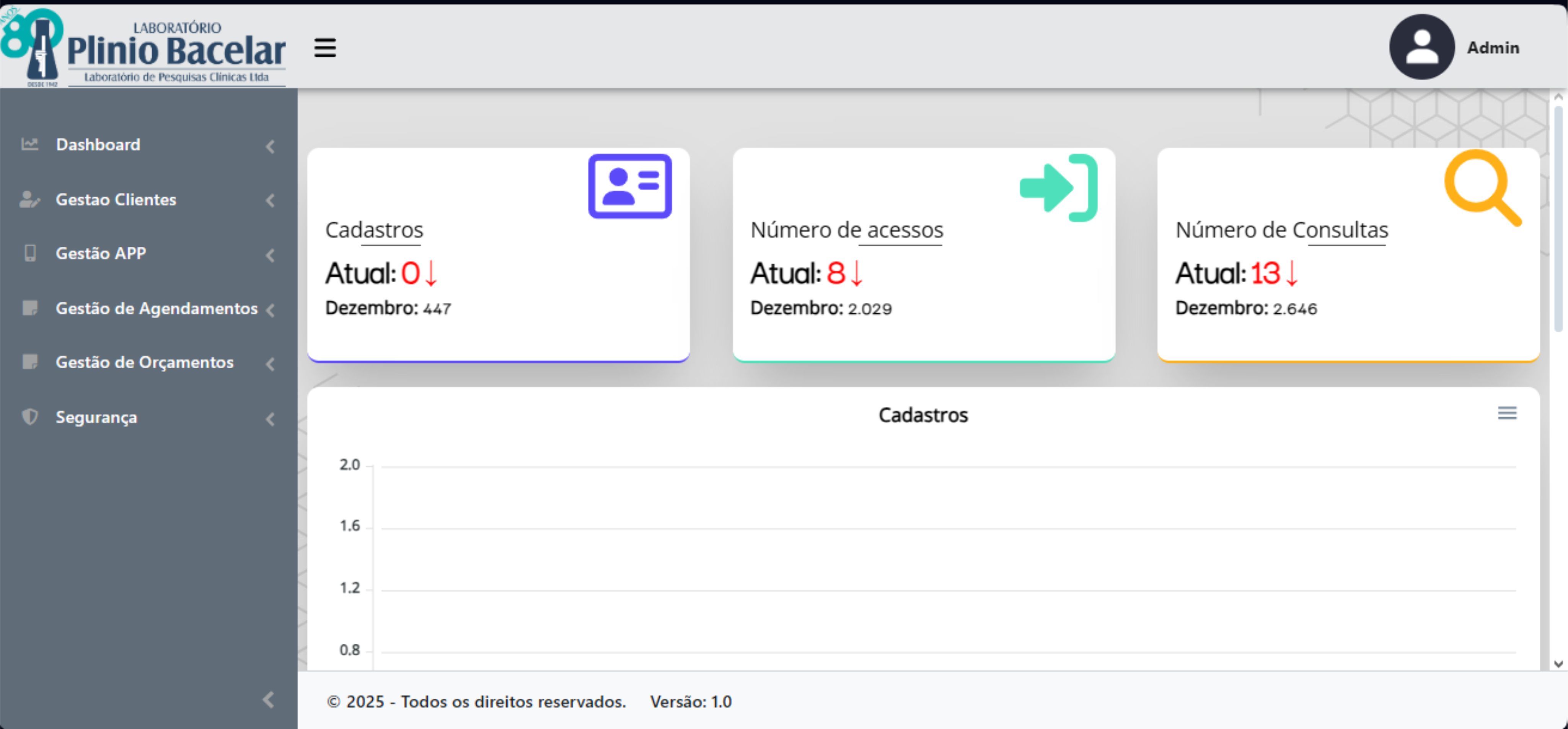Toggle the hamburger sidebar menu button
This screenshot has height=729, width=1568.
(325, 47)
